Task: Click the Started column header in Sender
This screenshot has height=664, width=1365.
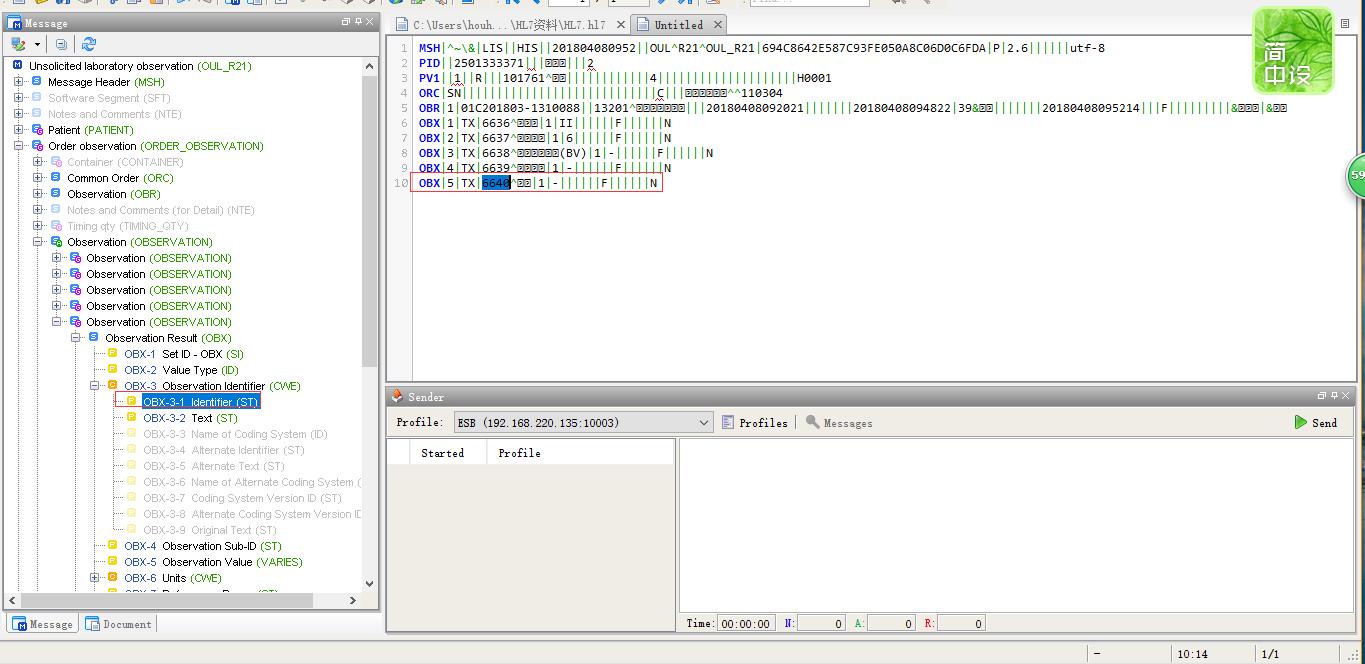Action: pyautogui.click(x=442, y=453)
